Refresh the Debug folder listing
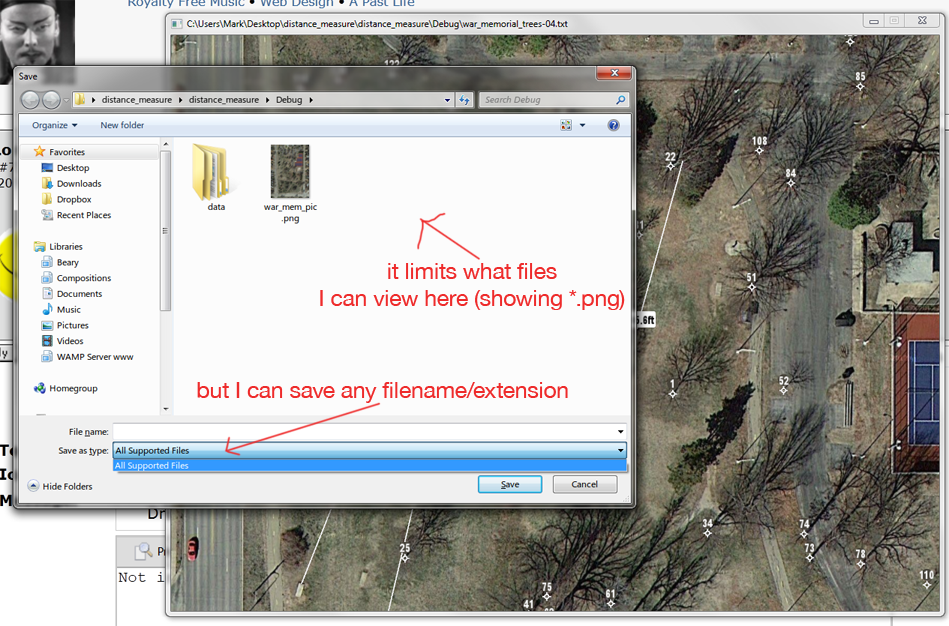 pyautogui.click(x=464, y=100)
